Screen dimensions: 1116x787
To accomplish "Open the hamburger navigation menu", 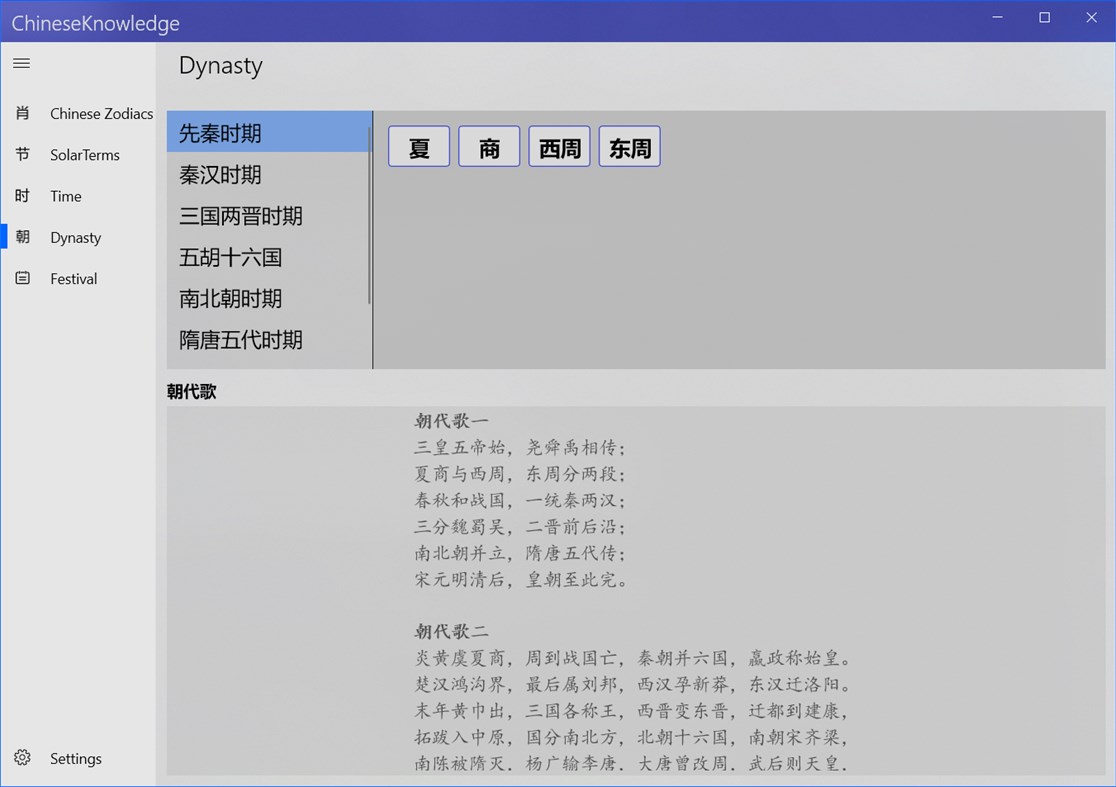I will click(x=21, y=63).
